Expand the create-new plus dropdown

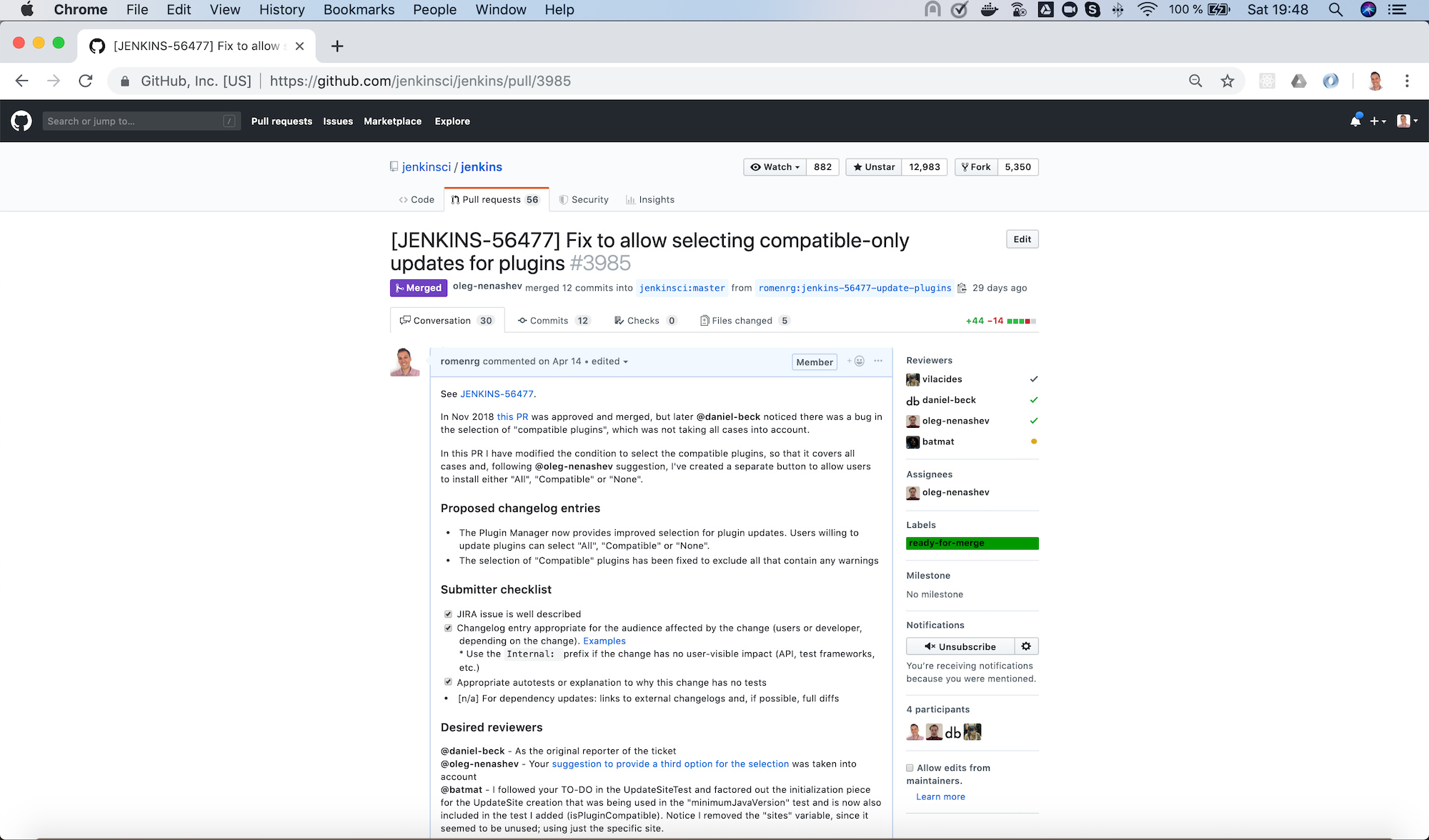1378,121
